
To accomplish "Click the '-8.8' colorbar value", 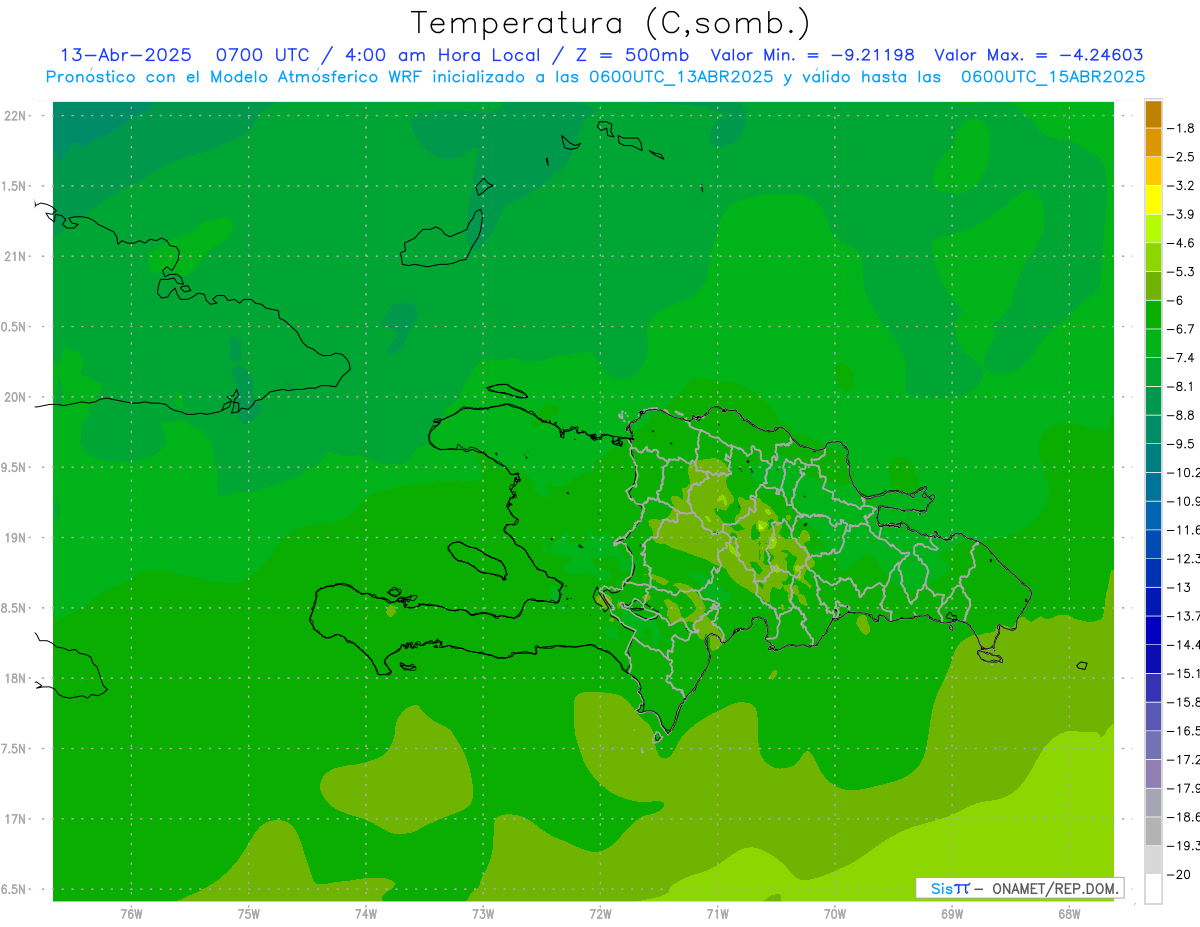I will tap(1181, 415).
